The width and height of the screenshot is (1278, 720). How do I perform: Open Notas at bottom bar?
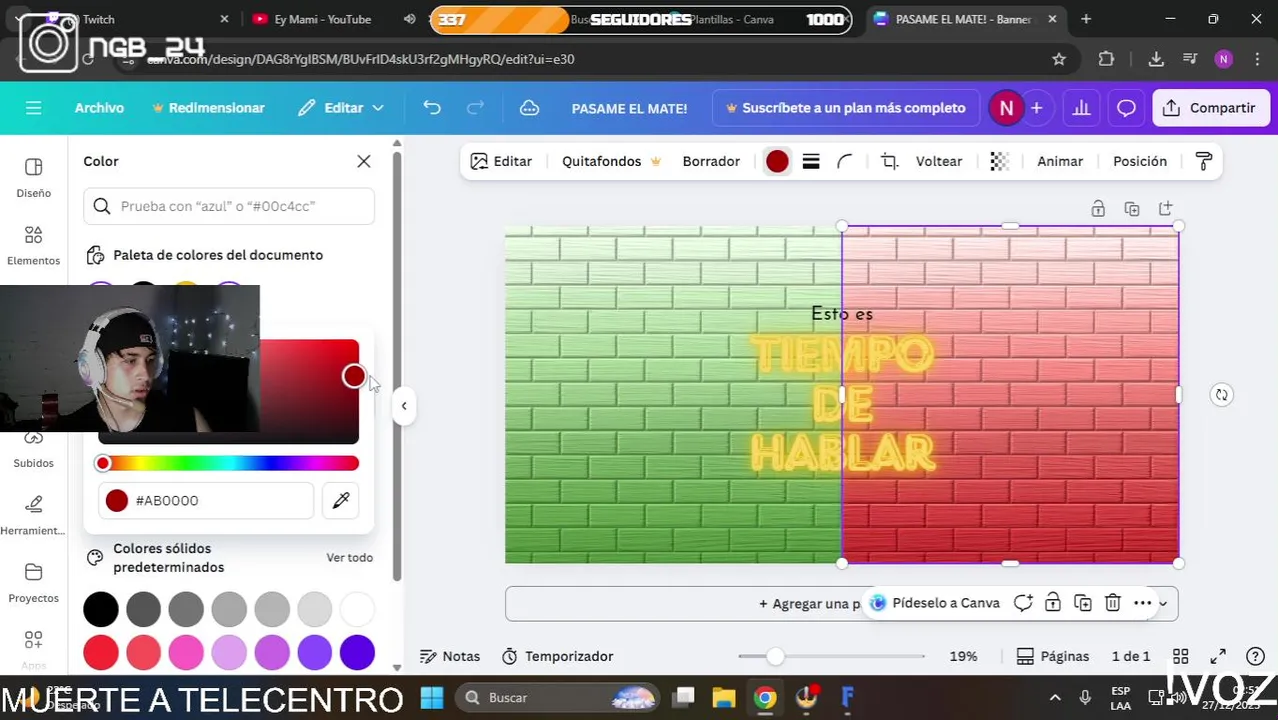[x=450, y=656]
